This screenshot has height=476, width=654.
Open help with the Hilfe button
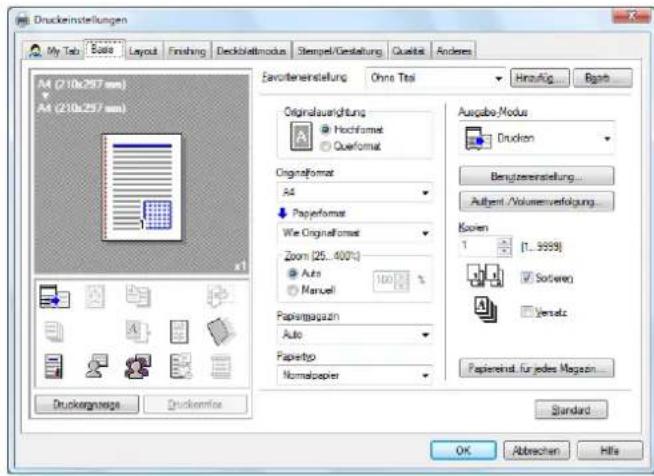click(x=610, y=451)
